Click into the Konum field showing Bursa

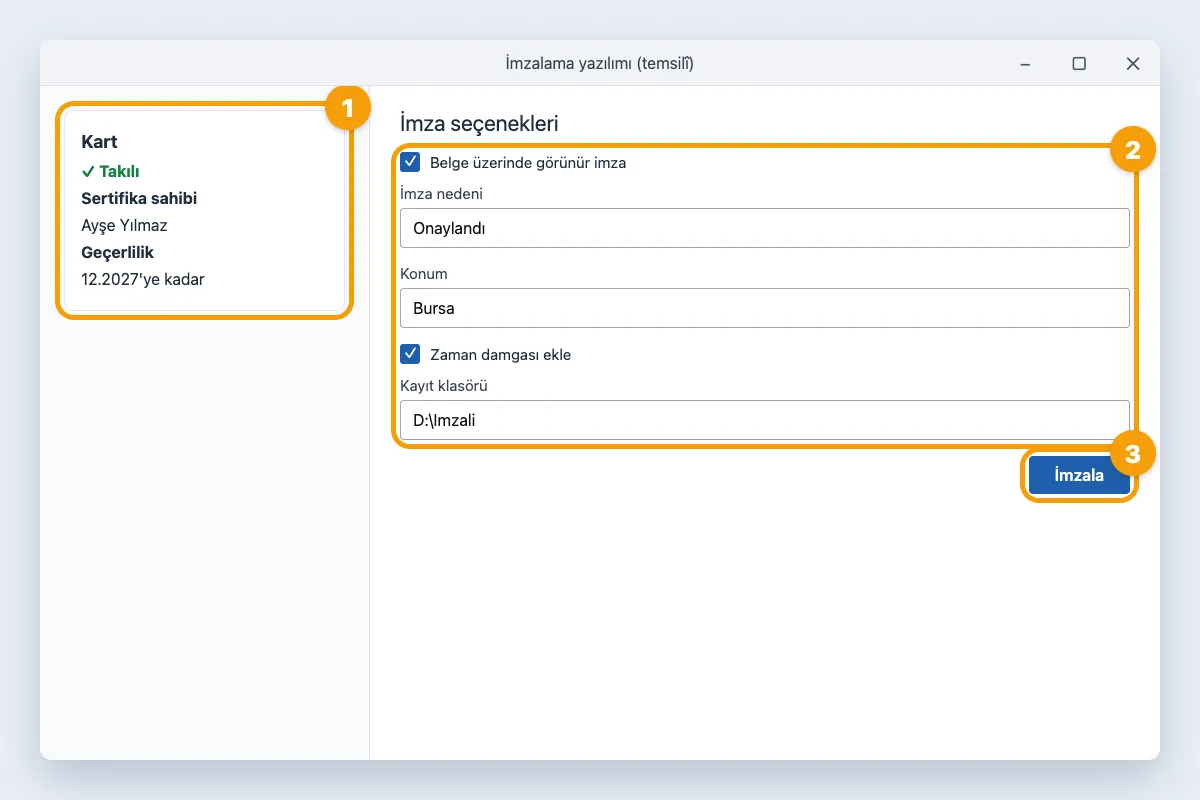click(x=765, y=308)
